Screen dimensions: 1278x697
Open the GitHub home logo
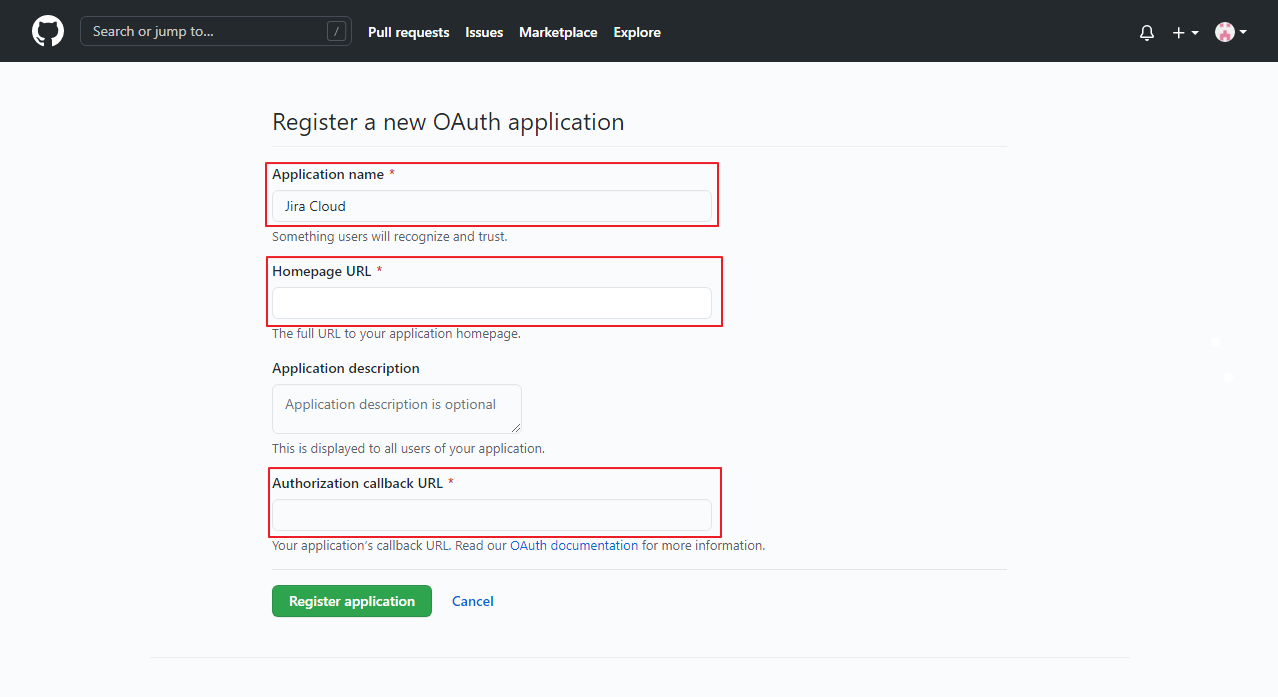tap(48, 31)
